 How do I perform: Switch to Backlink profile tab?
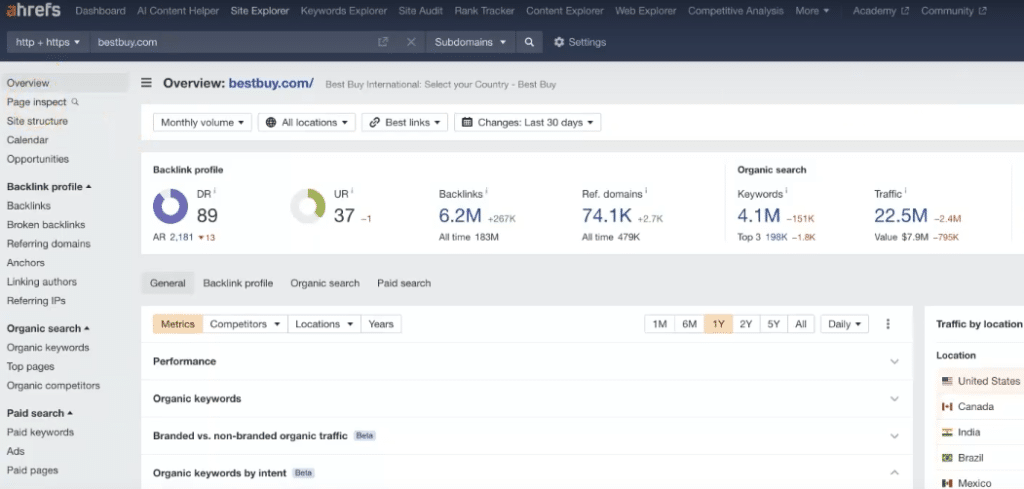coord(238,283)
